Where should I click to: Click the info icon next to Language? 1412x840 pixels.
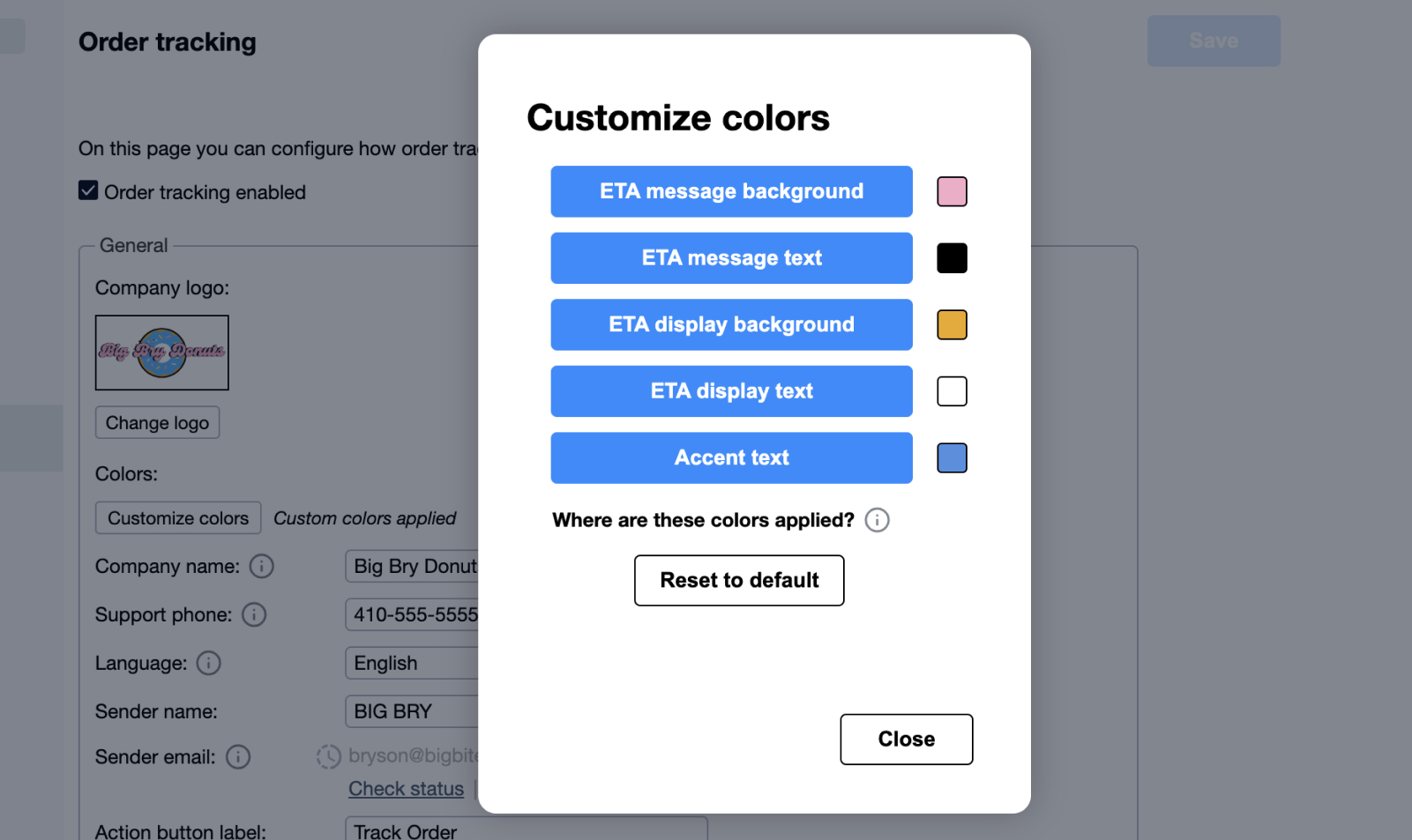209,664
